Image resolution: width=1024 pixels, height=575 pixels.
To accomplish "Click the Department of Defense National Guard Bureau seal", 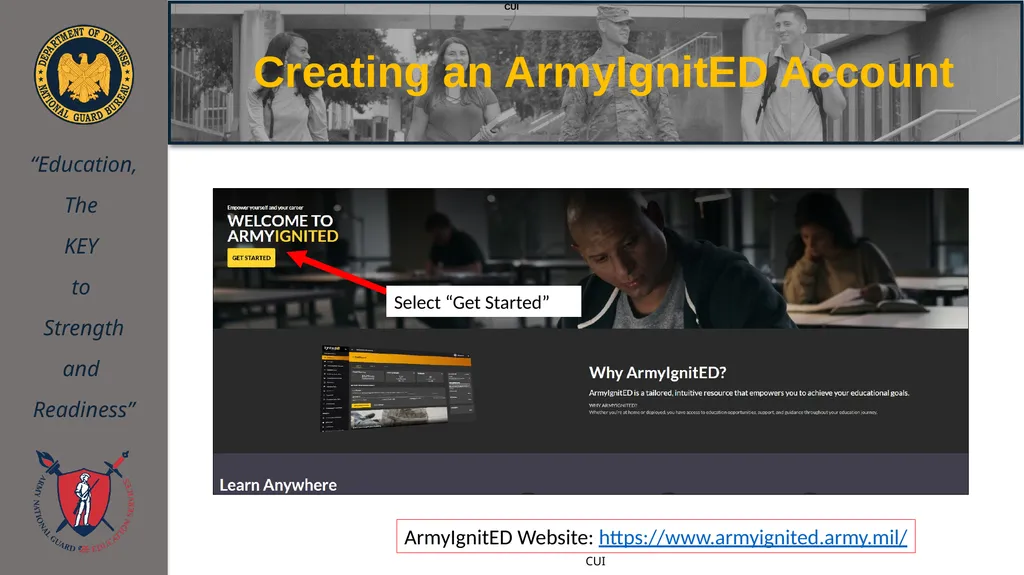I will 84,74.
